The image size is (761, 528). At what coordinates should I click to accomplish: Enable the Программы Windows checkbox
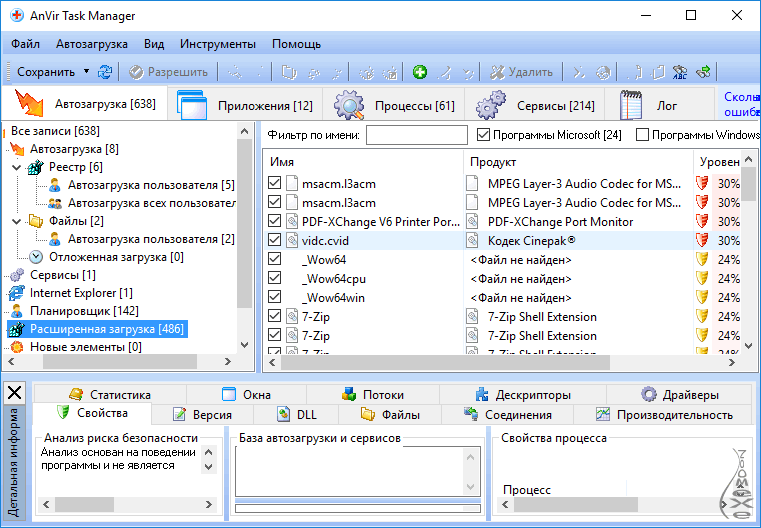(642, 134)
